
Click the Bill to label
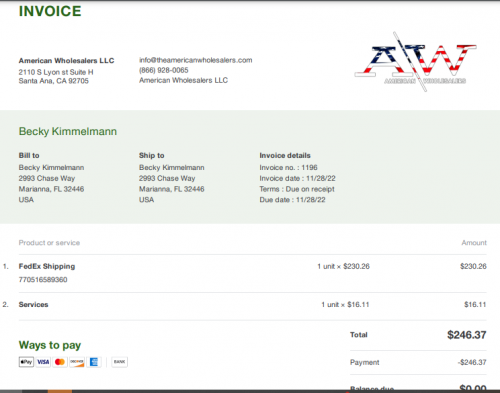[x=29, y=155]
